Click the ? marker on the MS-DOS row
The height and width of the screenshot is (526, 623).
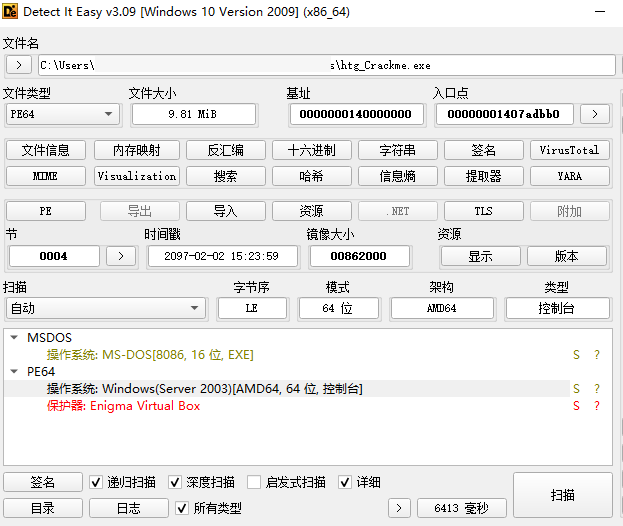[597, 354]
